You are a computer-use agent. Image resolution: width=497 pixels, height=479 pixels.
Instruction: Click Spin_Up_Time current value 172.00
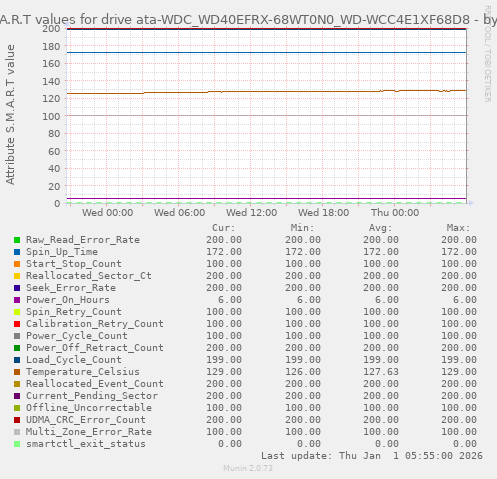coord(224,252)
